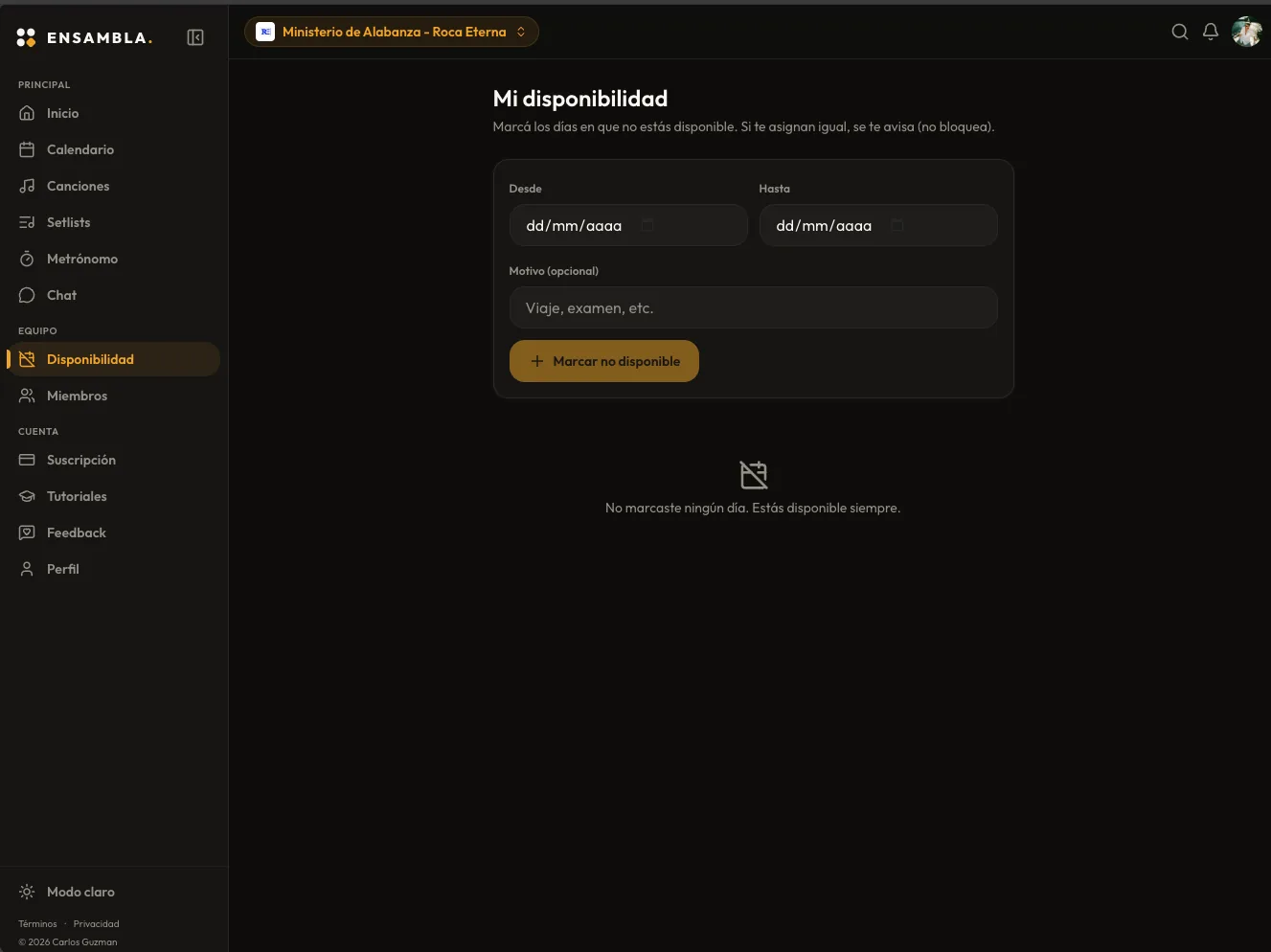Click the Metrónomo timer icon
Screen dimensions: 1271x952
[27, 259]
